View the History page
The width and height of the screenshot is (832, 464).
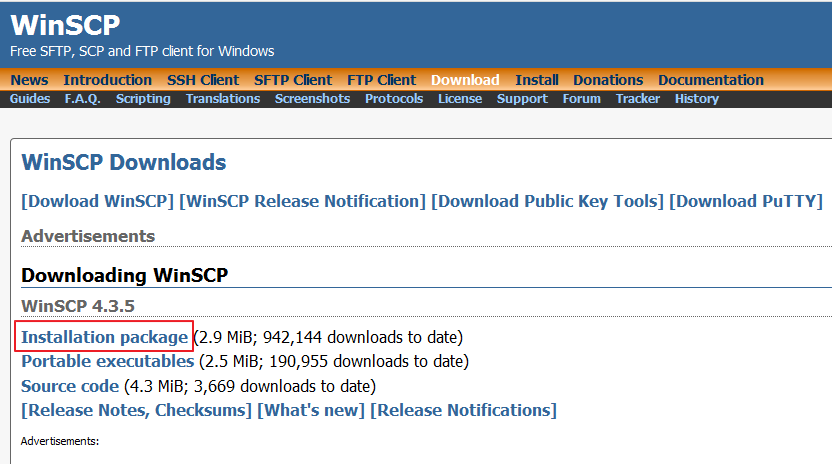697,99
